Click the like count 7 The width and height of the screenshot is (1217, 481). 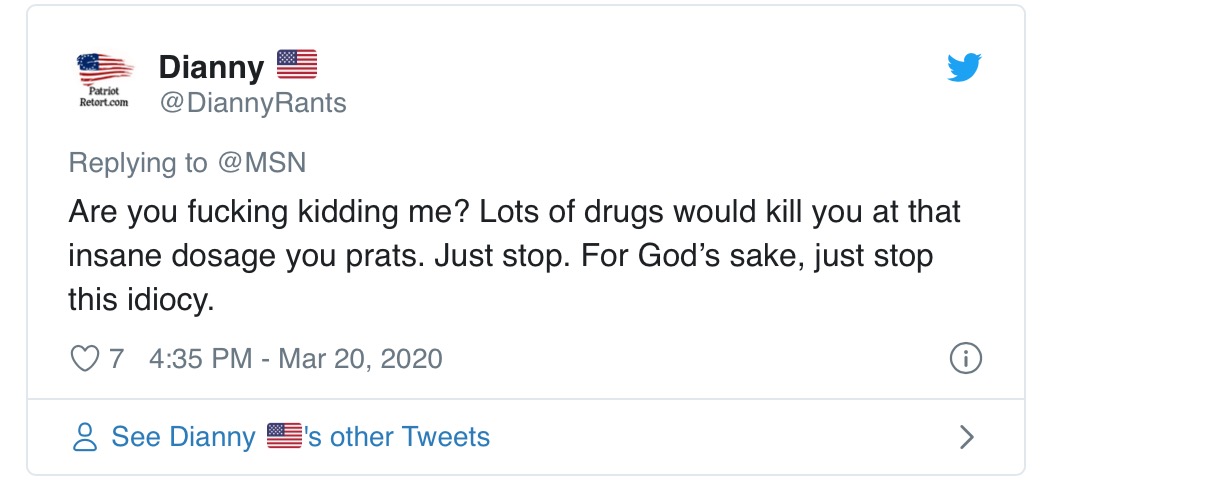[116, 358]
